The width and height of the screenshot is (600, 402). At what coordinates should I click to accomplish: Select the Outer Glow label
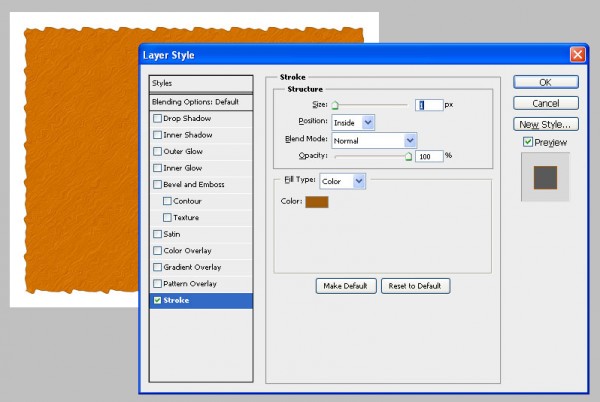183,151
